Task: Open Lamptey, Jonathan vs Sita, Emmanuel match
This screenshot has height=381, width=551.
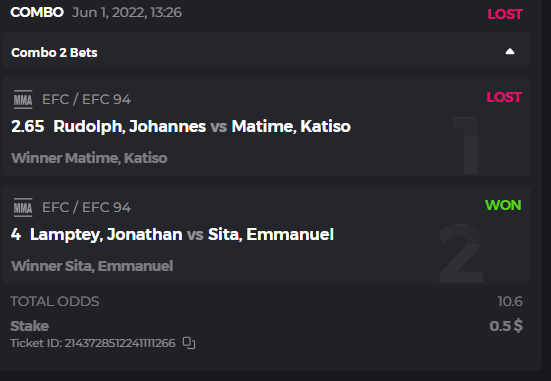Action: [x=182, y=234]
